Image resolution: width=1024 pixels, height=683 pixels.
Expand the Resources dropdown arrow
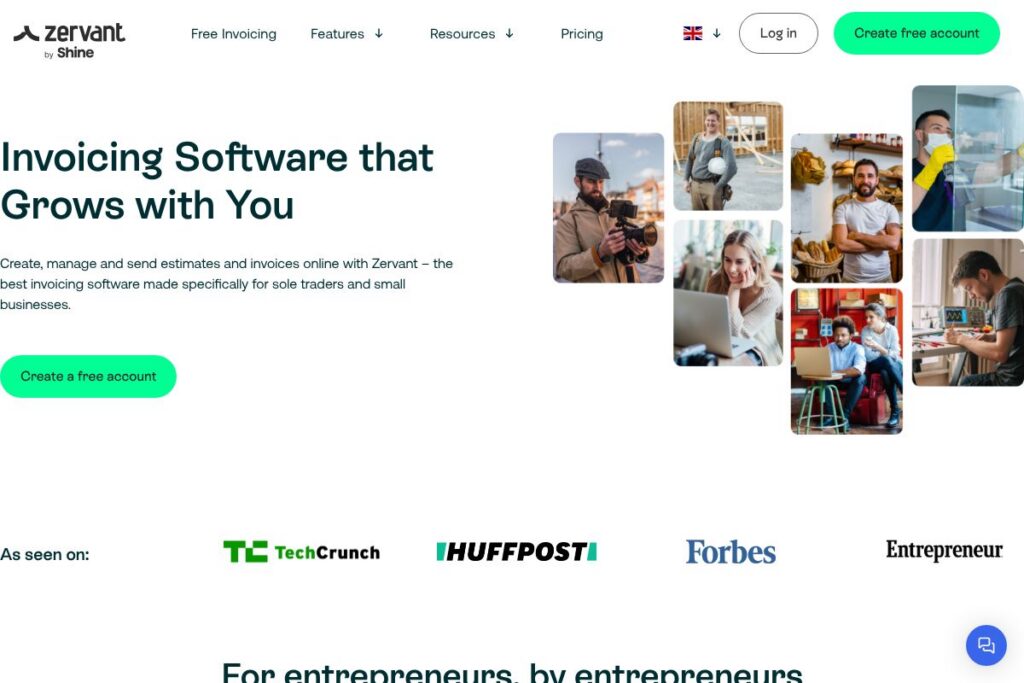point(509,33)
